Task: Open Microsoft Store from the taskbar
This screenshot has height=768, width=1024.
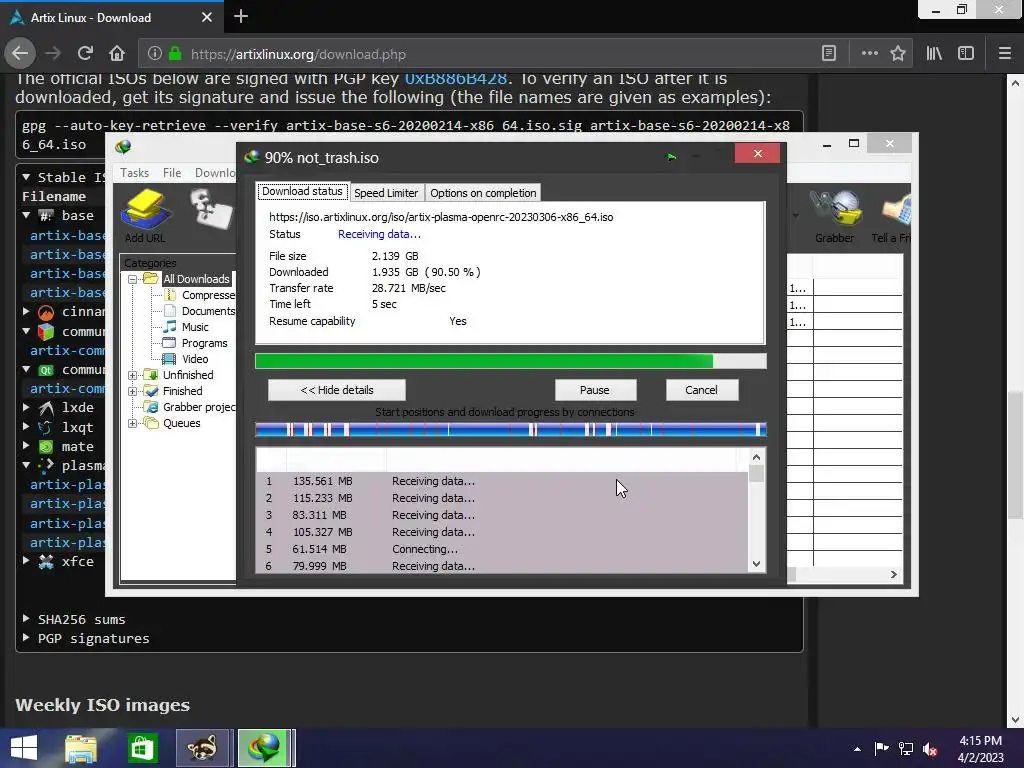Action: tap(142, 748)
